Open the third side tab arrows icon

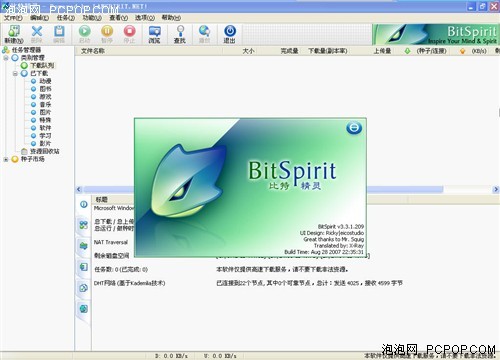[x=83, y=246]
